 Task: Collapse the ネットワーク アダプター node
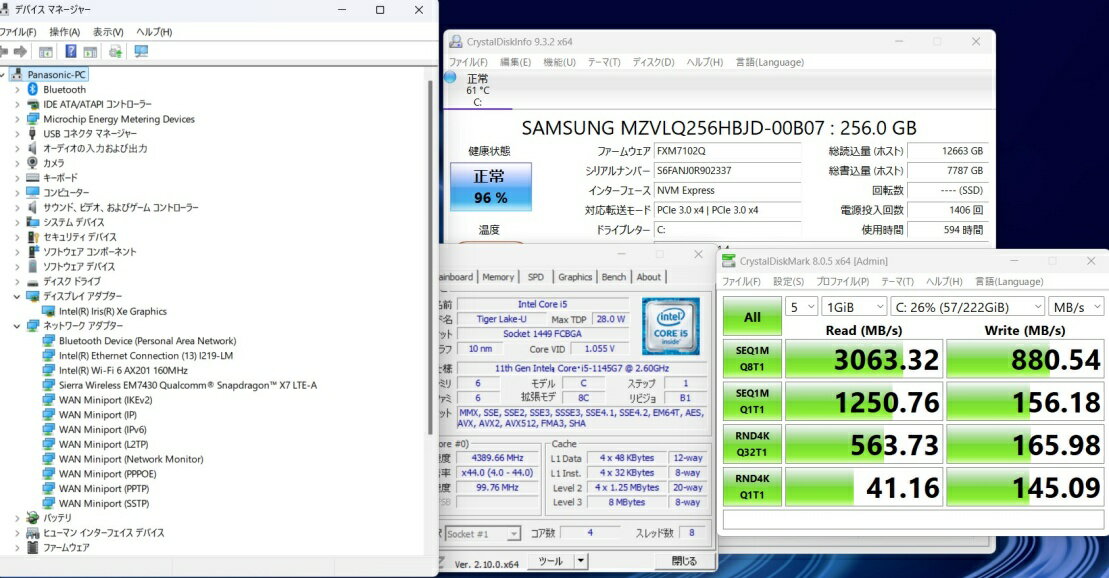pyautogui.click(x=17, y=326)
